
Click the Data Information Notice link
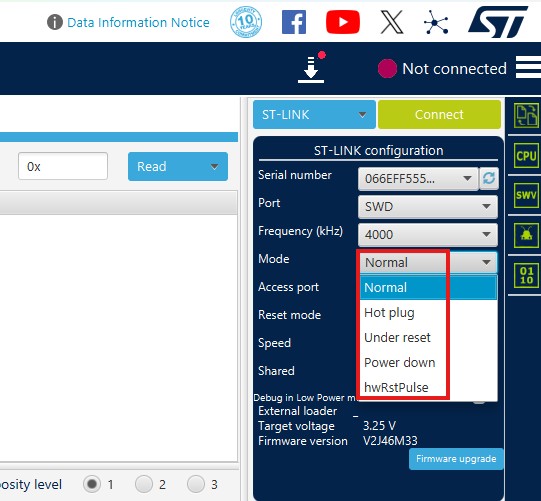point(138,22)
